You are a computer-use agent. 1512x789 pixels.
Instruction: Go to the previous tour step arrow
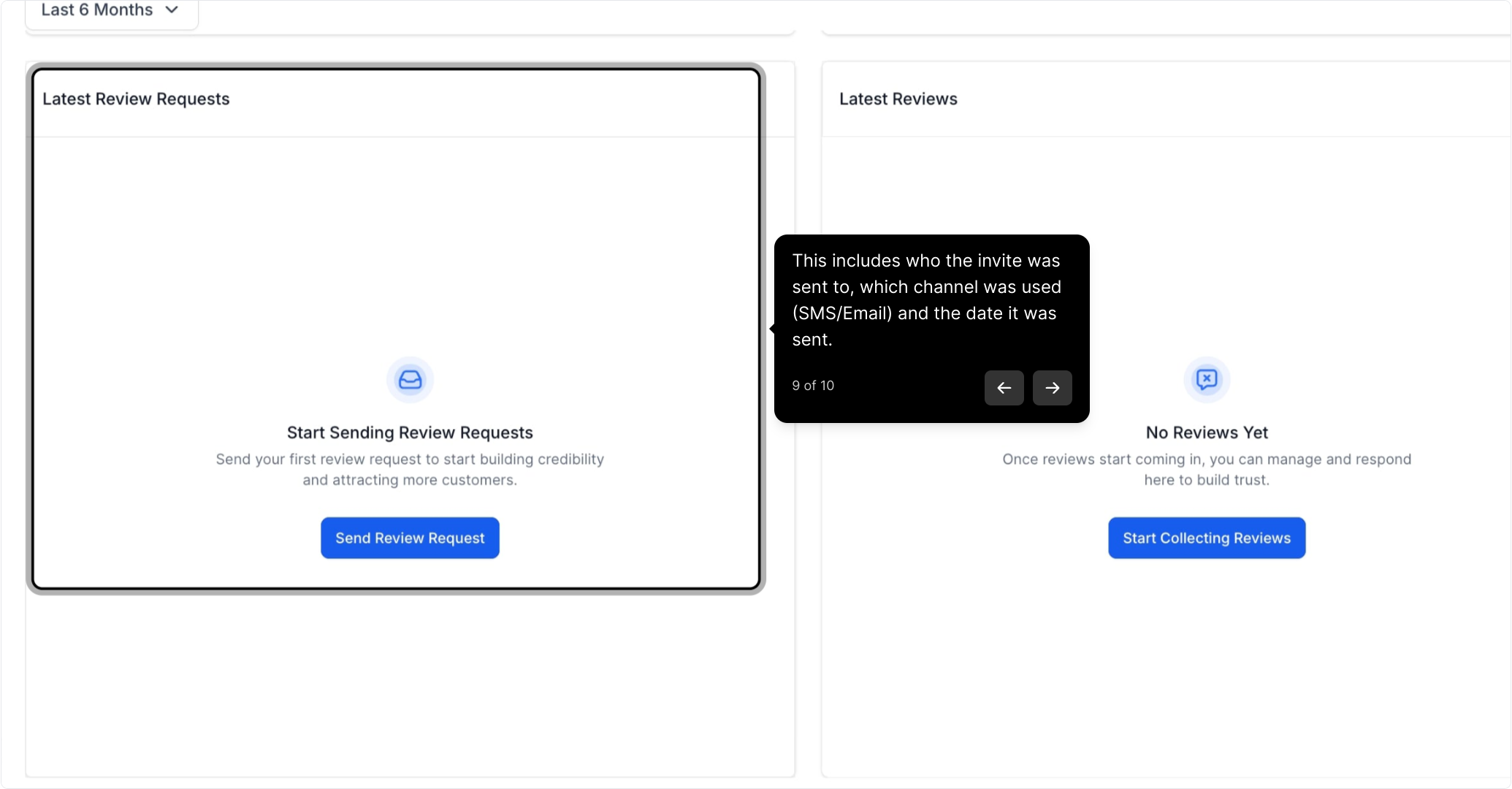[1004, 388]
